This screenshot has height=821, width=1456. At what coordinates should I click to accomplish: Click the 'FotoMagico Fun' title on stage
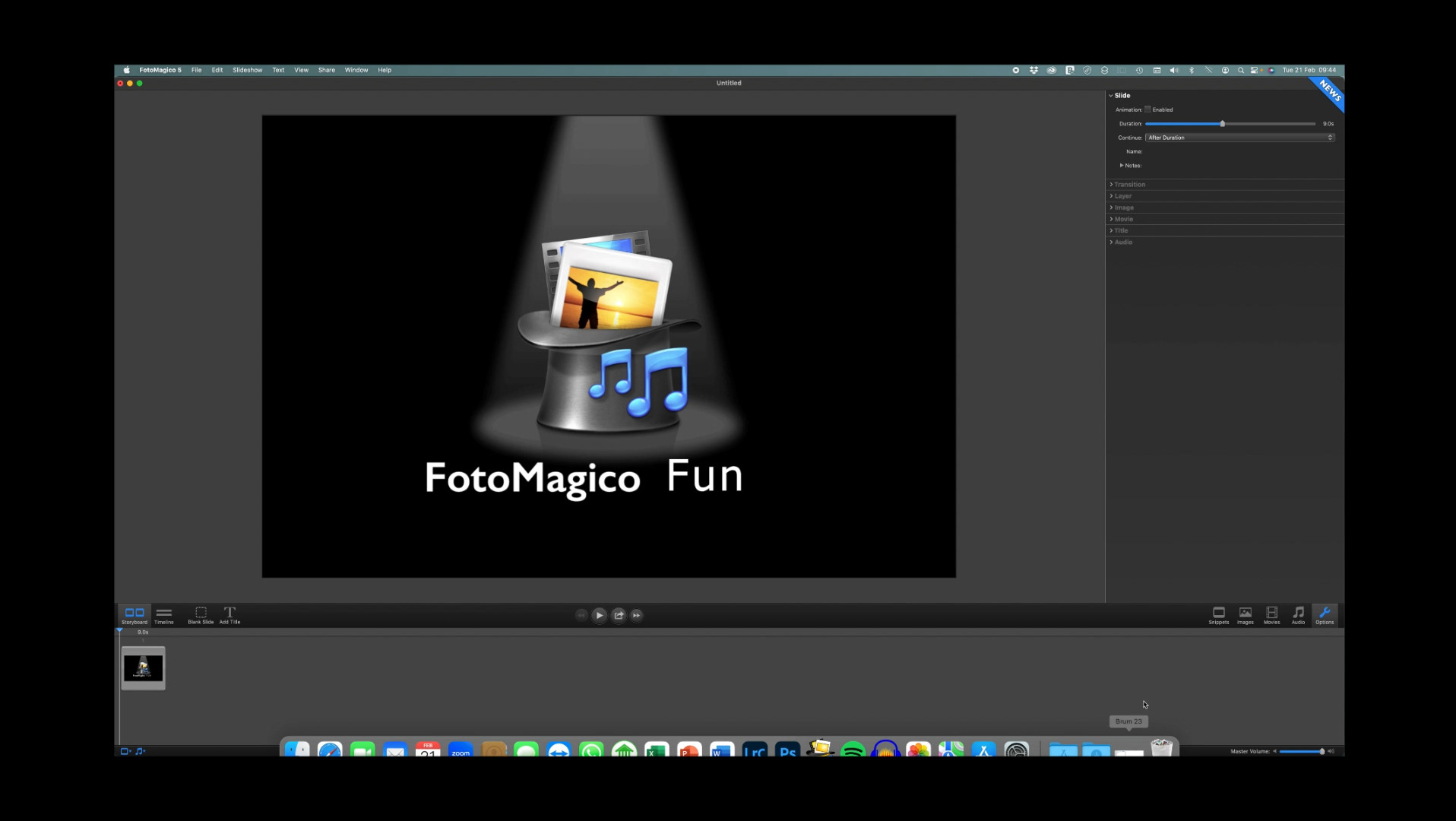tap(584, 479)
